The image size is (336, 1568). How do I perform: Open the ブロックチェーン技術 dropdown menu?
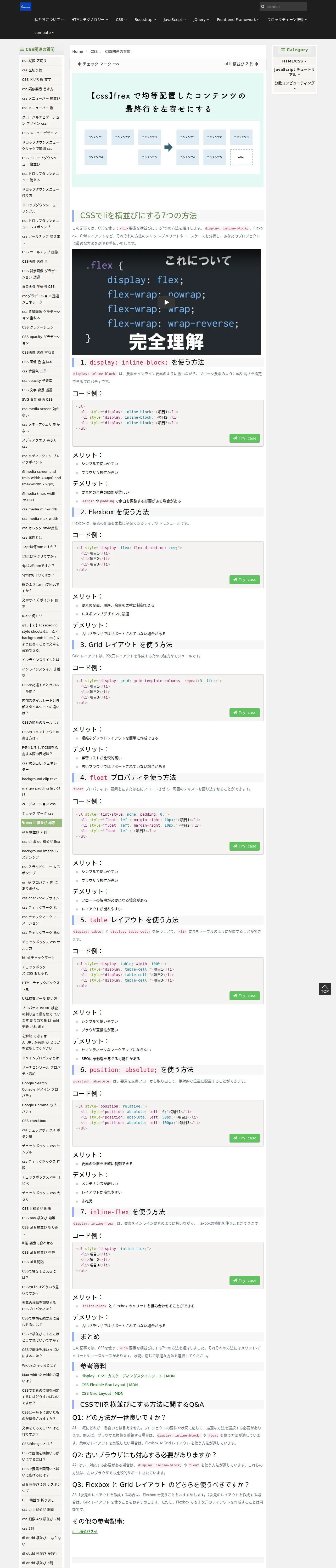[287, 20]
